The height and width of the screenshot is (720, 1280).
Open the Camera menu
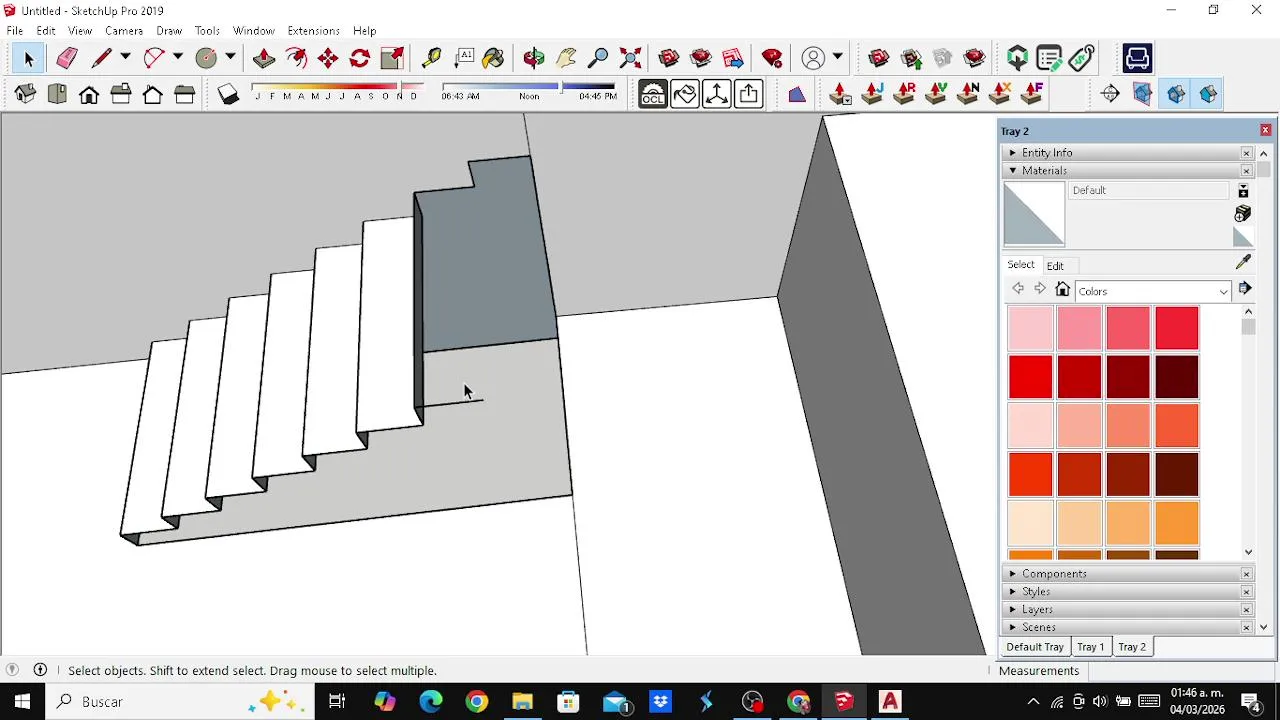(x=124, y=31)
